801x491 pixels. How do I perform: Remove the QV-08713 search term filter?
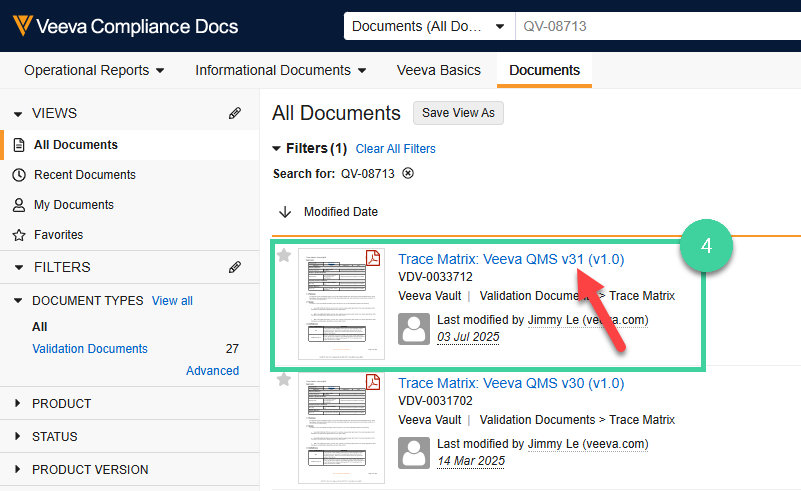pyautogui.click(x=408, y=173)
